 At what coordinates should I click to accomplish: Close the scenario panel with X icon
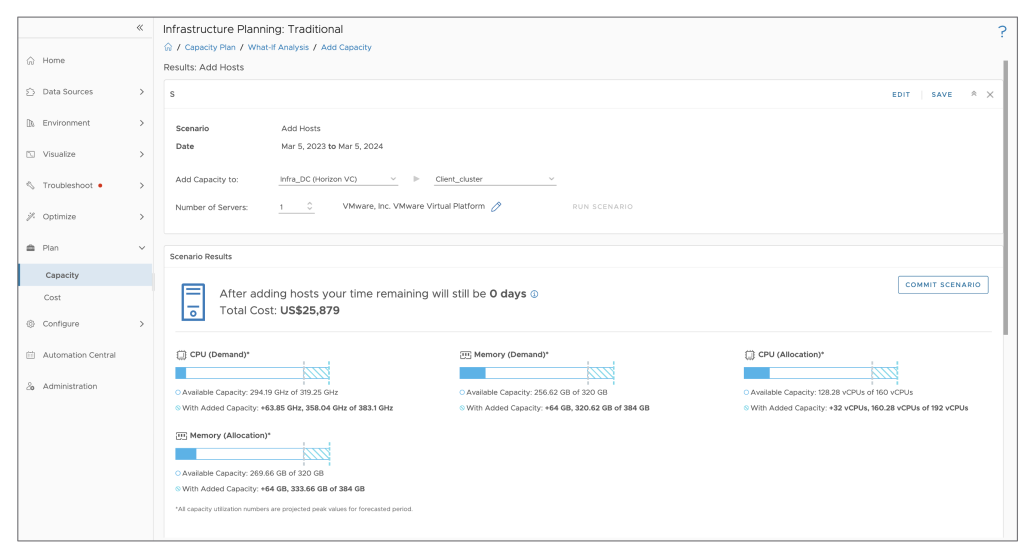(990, 94)
